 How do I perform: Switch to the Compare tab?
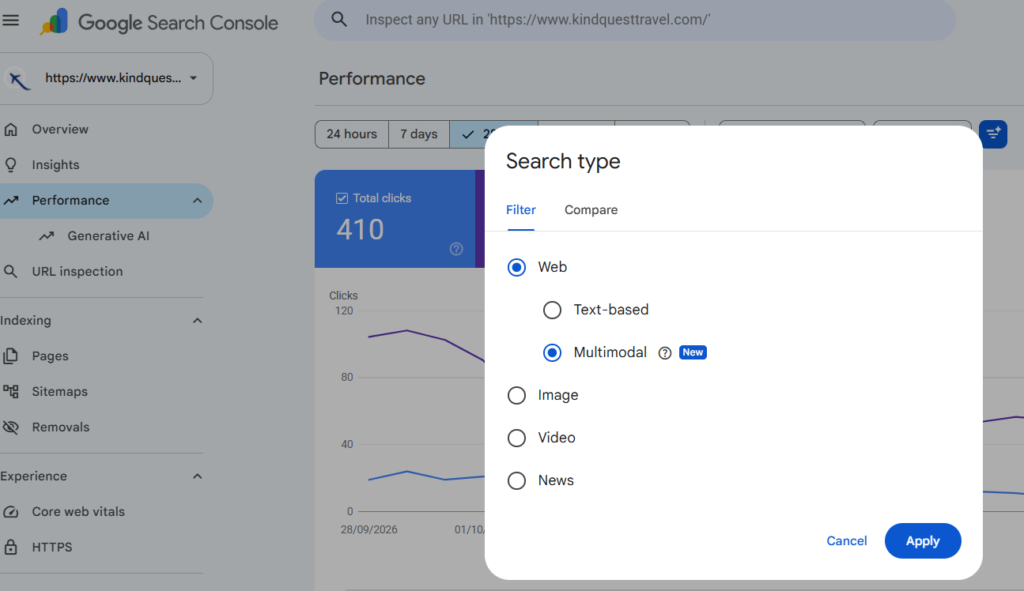tap(591, 210)
